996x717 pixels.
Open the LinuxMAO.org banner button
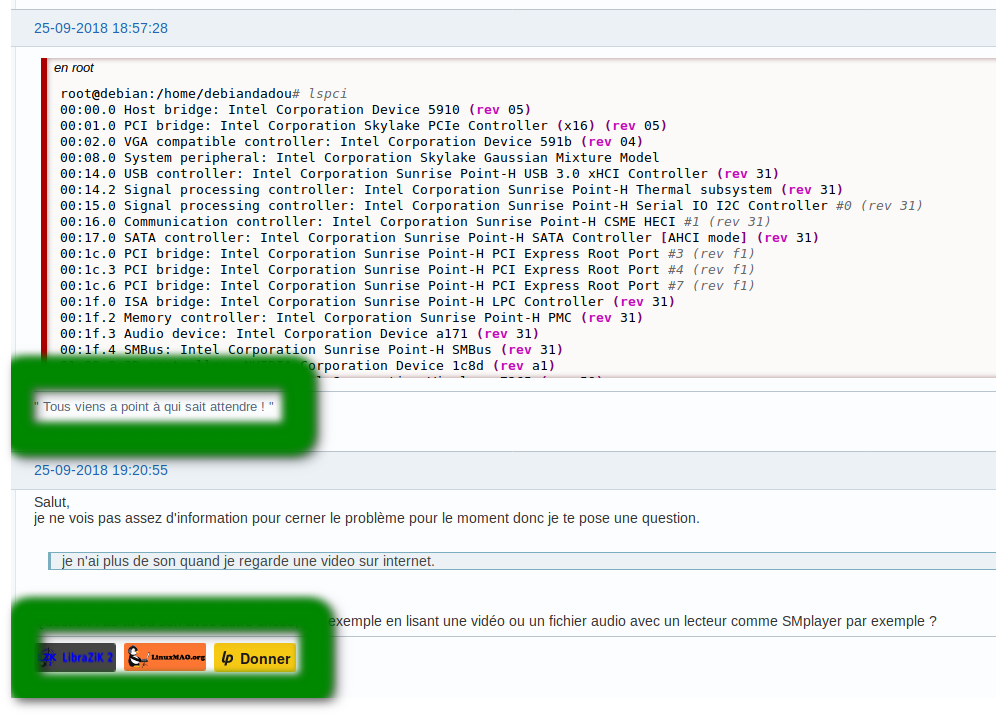coord(165,657)
